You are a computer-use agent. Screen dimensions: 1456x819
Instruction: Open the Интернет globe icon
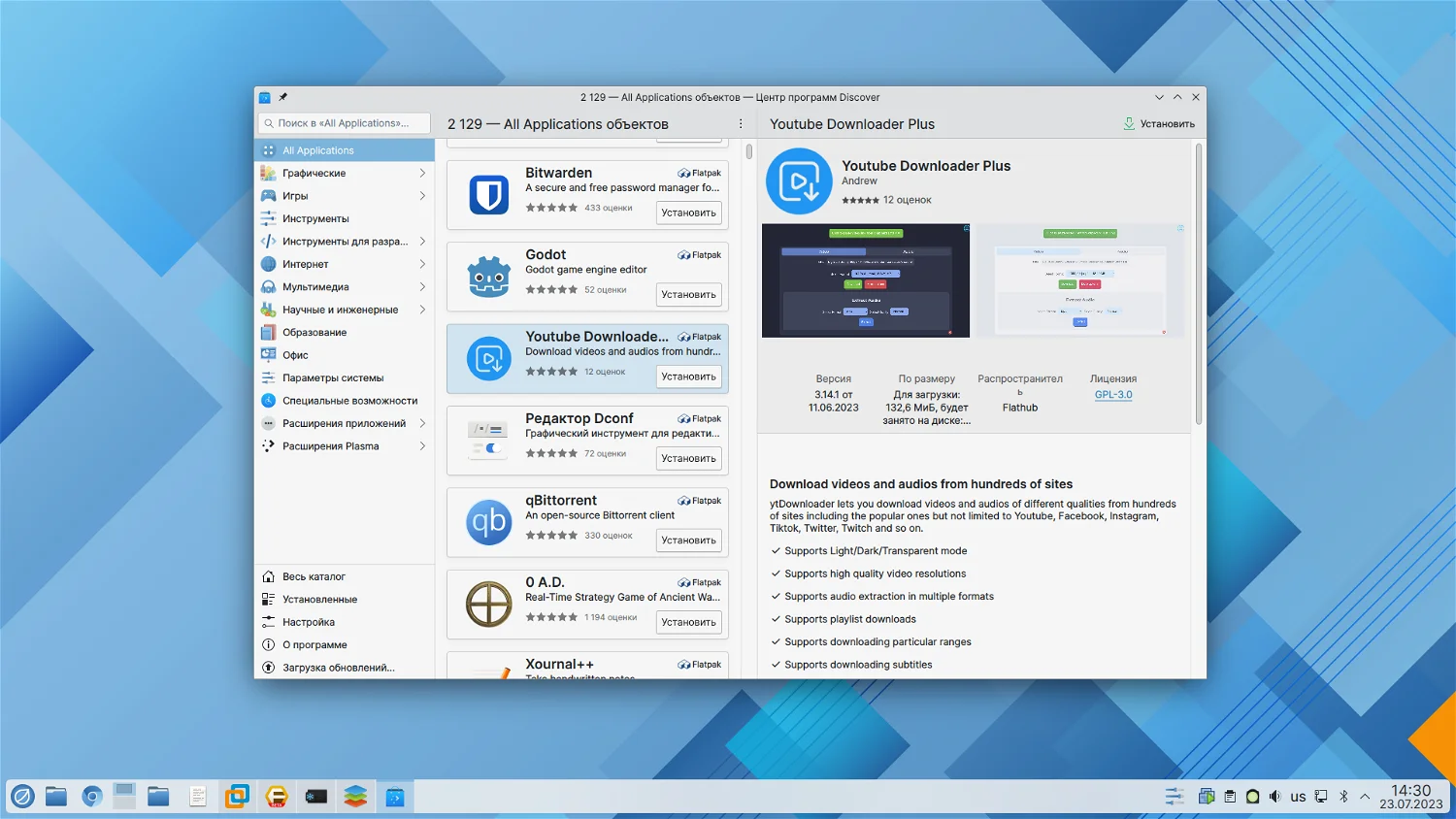(269, 264)
